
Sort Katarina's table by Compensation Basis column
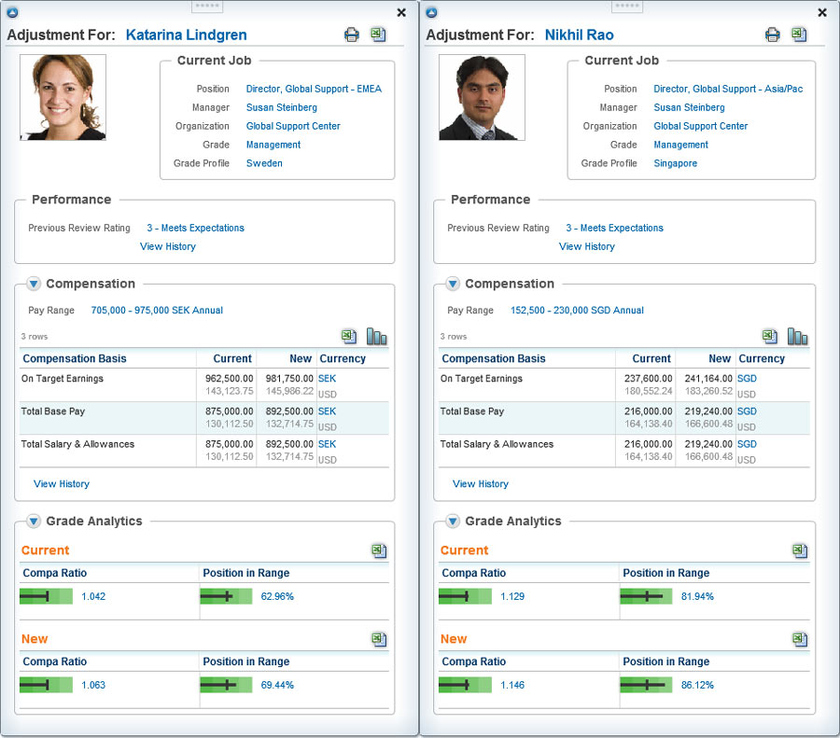coord(75,358)
